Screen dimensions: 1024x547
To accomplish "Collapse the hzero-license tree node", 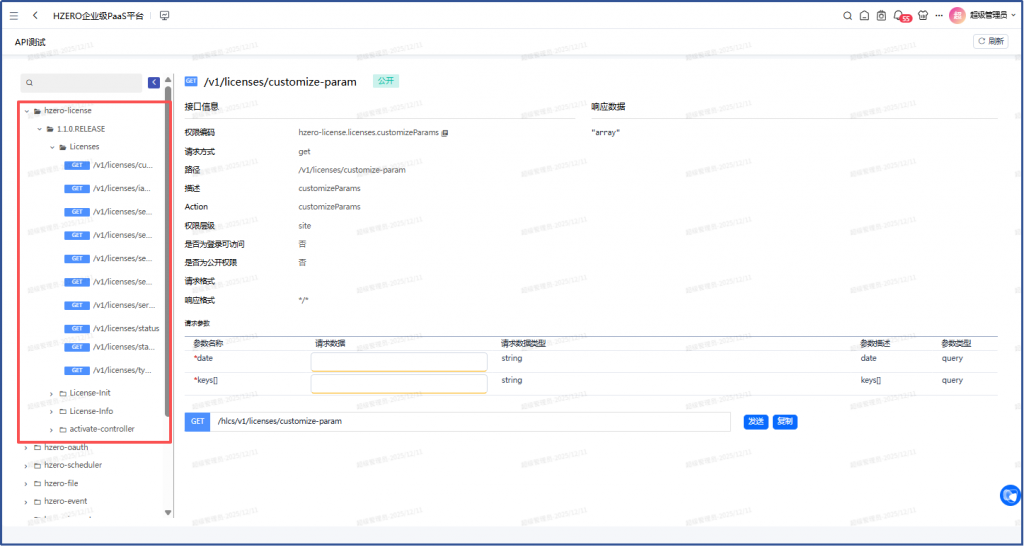I will [26, 111].
